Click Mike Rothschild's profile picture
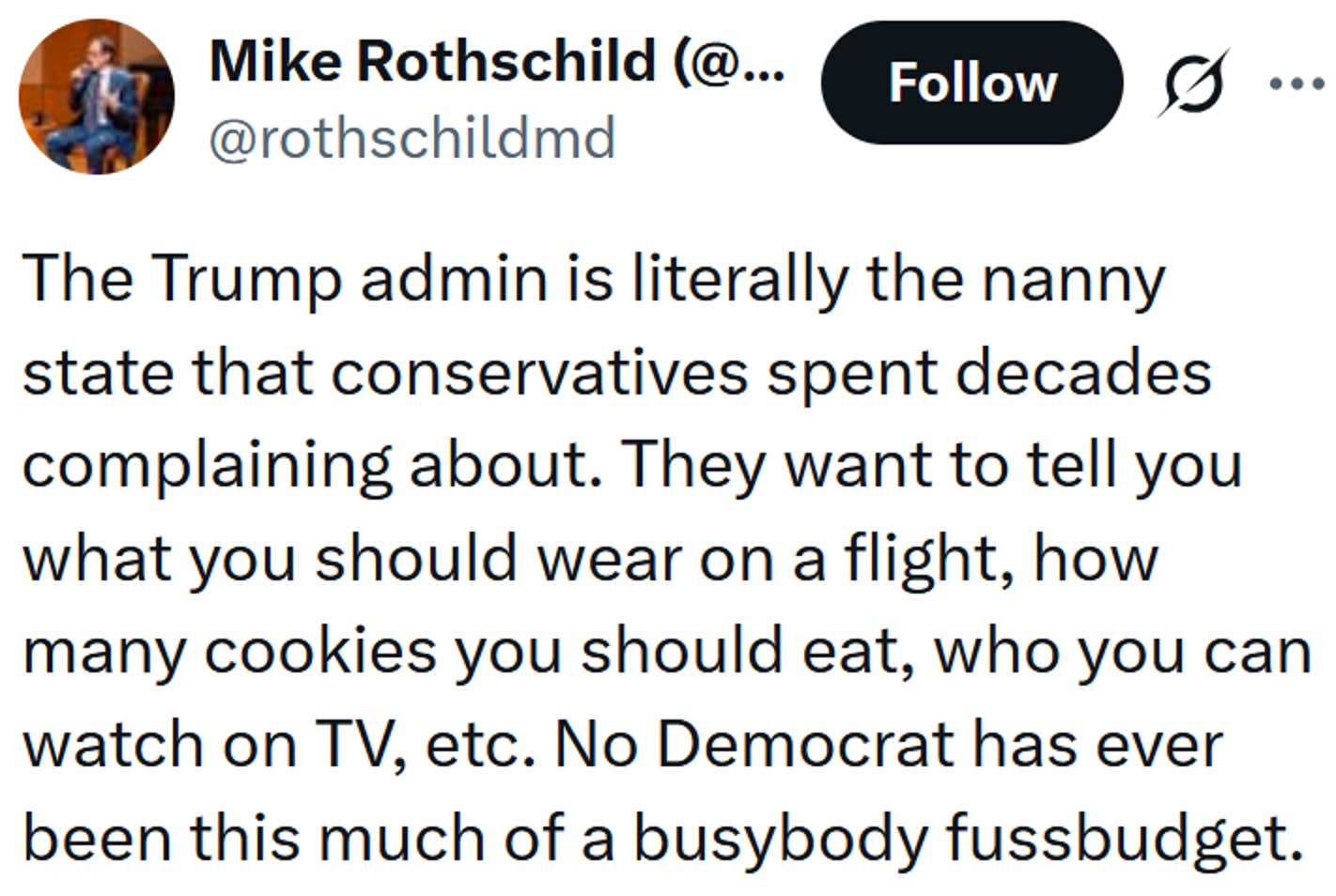This screenshot has width=1336, height=896. (97, 97)
